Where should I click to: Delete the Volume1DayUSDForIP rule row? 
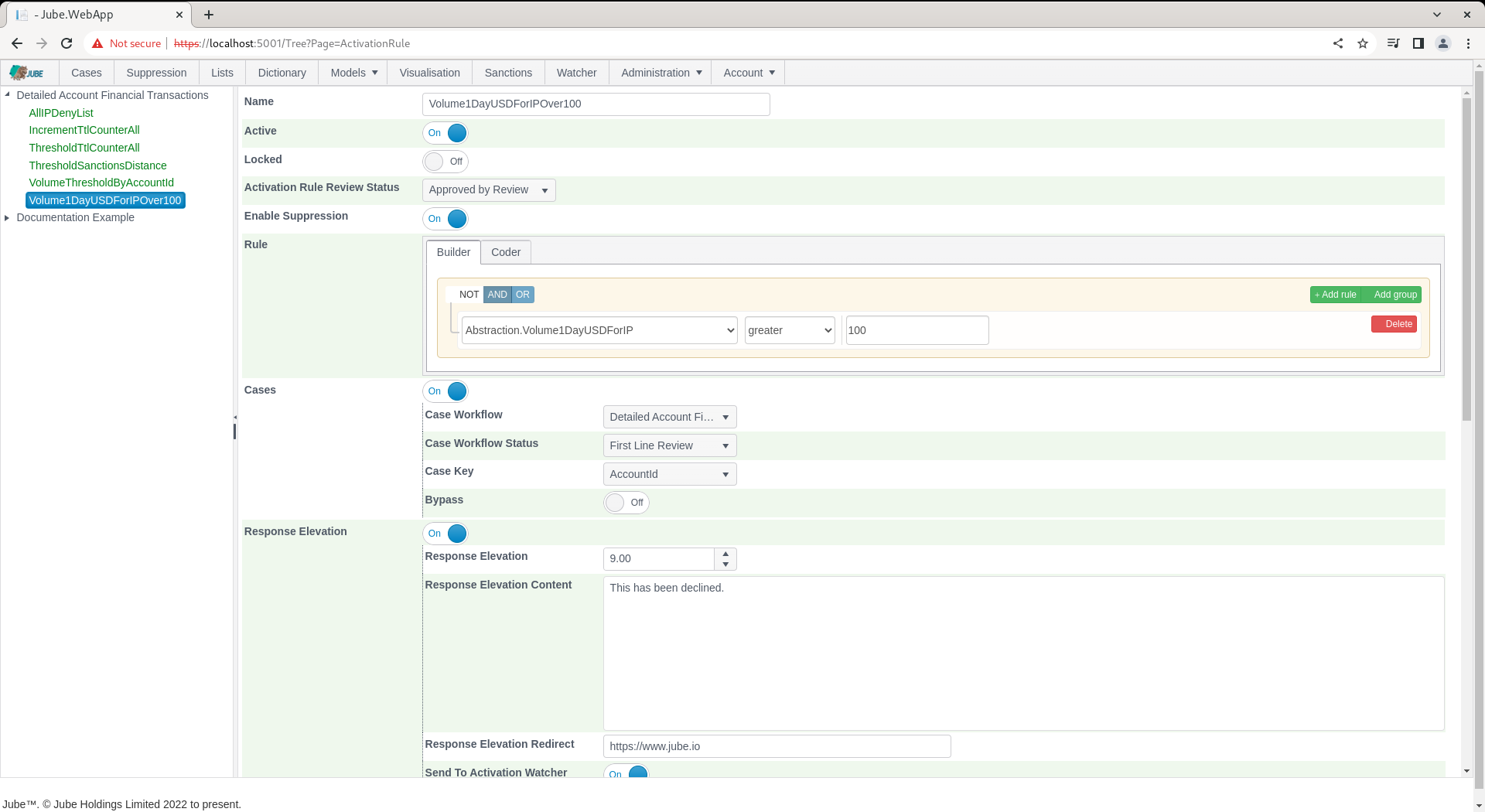pos(1394,324)
